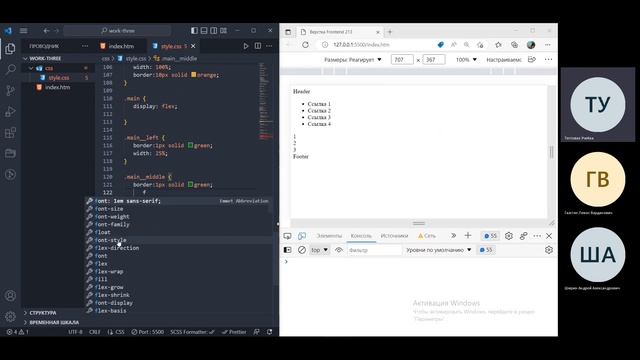Click Port: 5500 in status bar
Screen dimensions: 640x360
[147, 332]
